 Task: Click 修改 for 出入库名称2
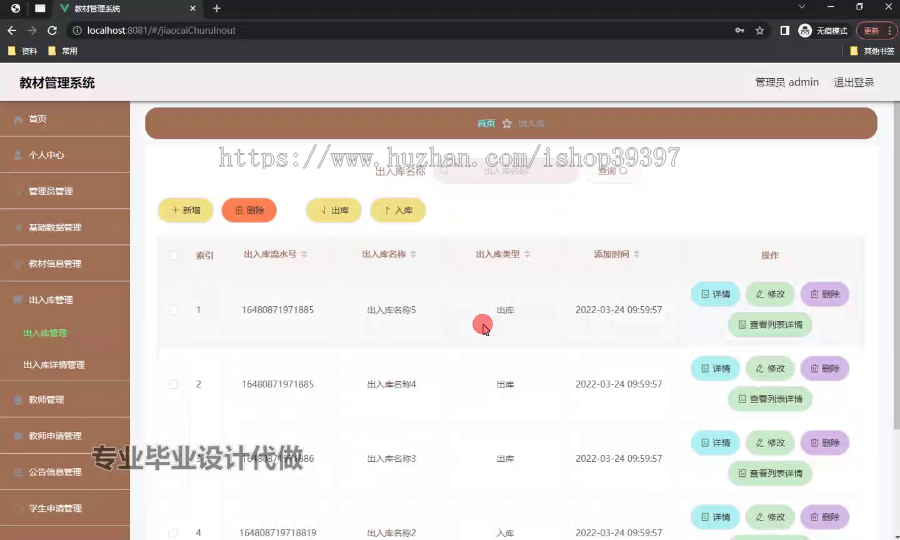(770, 517)
